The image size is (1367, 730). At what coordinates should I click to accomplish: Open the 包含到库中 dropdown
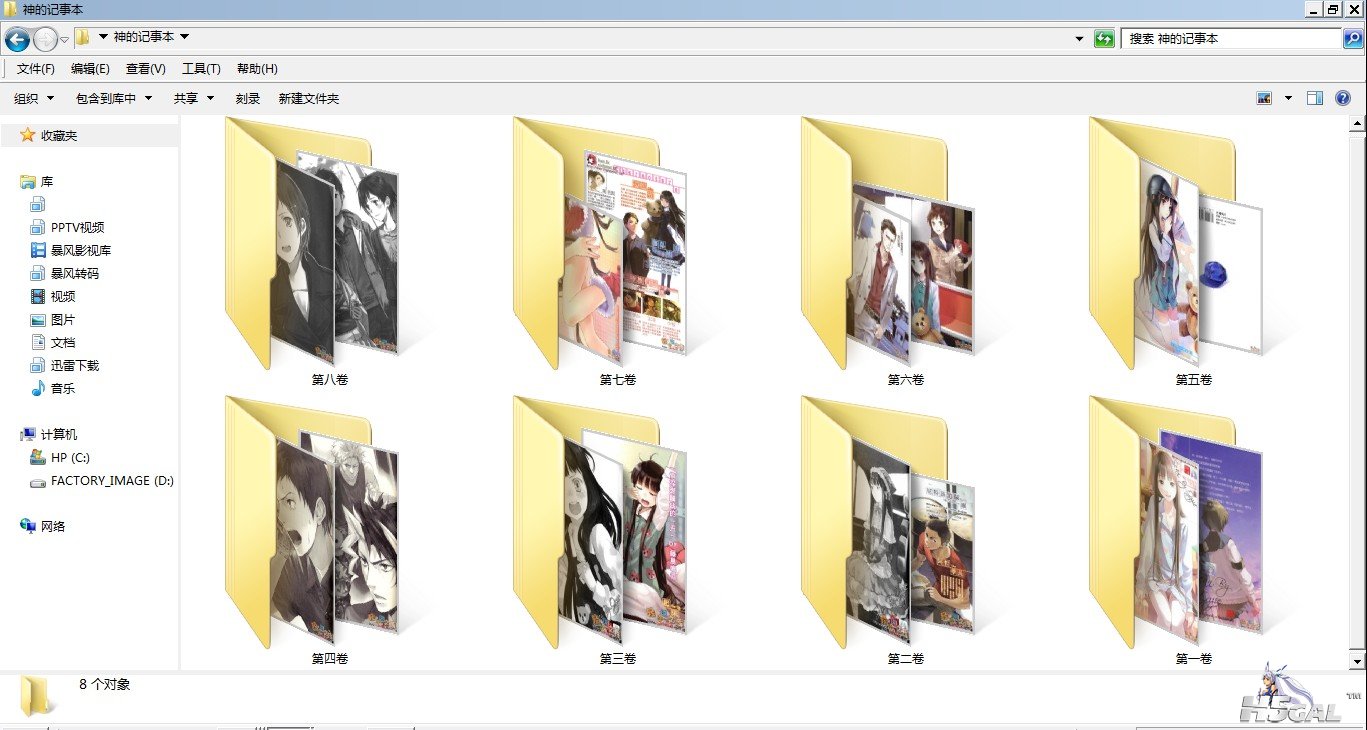click(114, 98)
